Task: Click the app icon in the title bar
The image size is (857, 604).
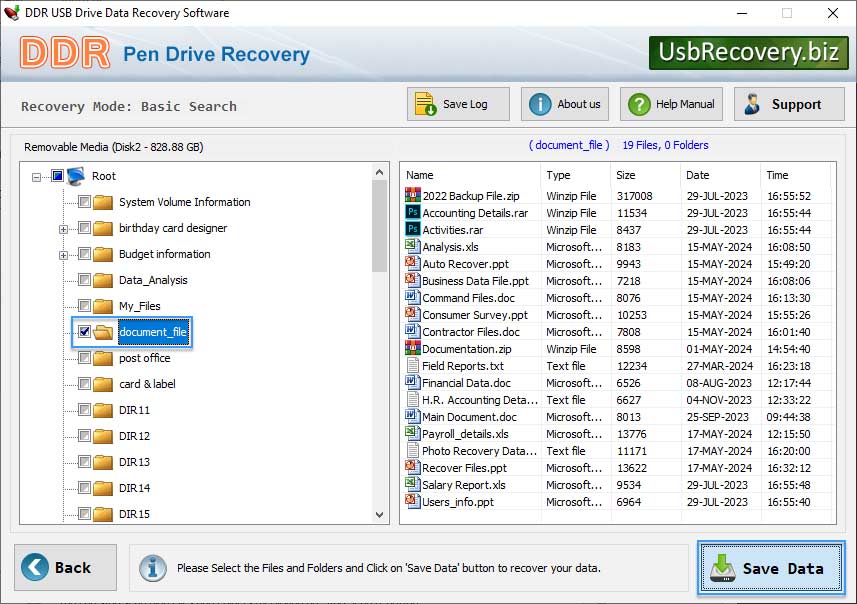Action: (11, 13)
